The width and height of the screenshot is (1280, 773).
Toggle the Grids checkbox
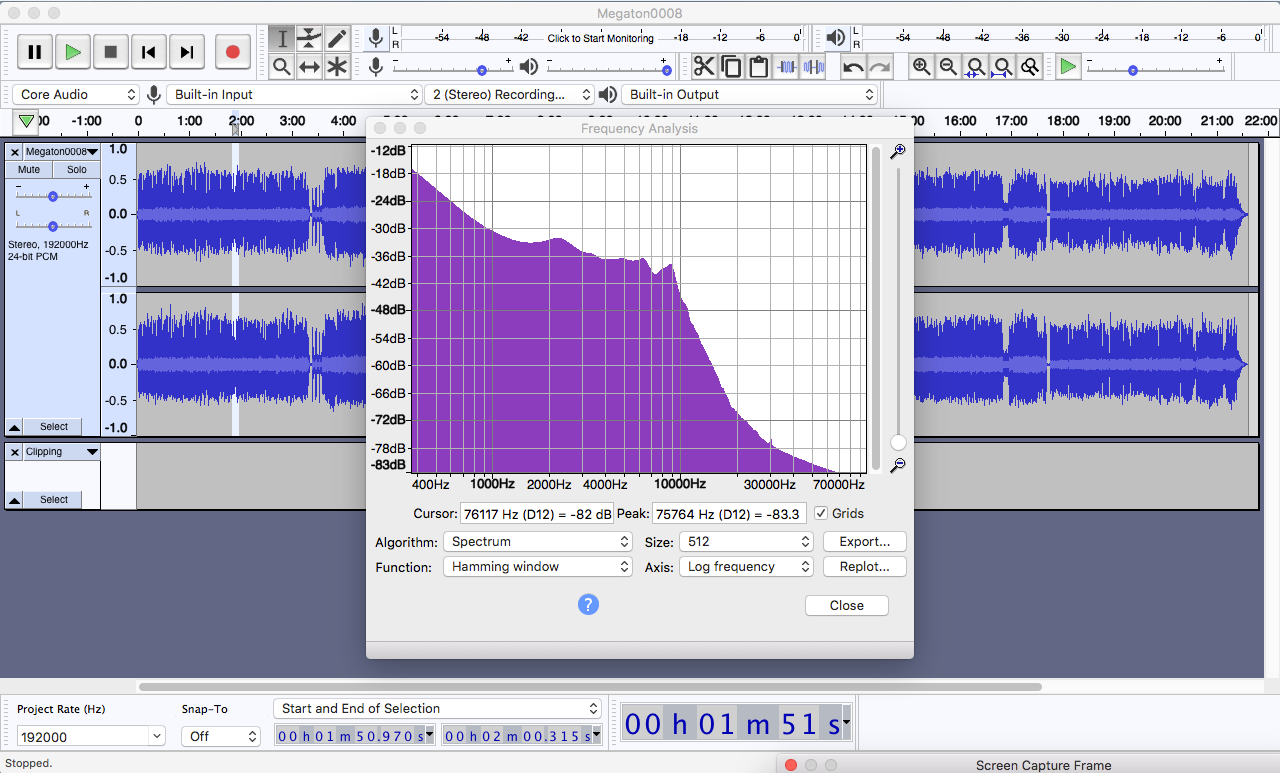(x=821, y=513)
